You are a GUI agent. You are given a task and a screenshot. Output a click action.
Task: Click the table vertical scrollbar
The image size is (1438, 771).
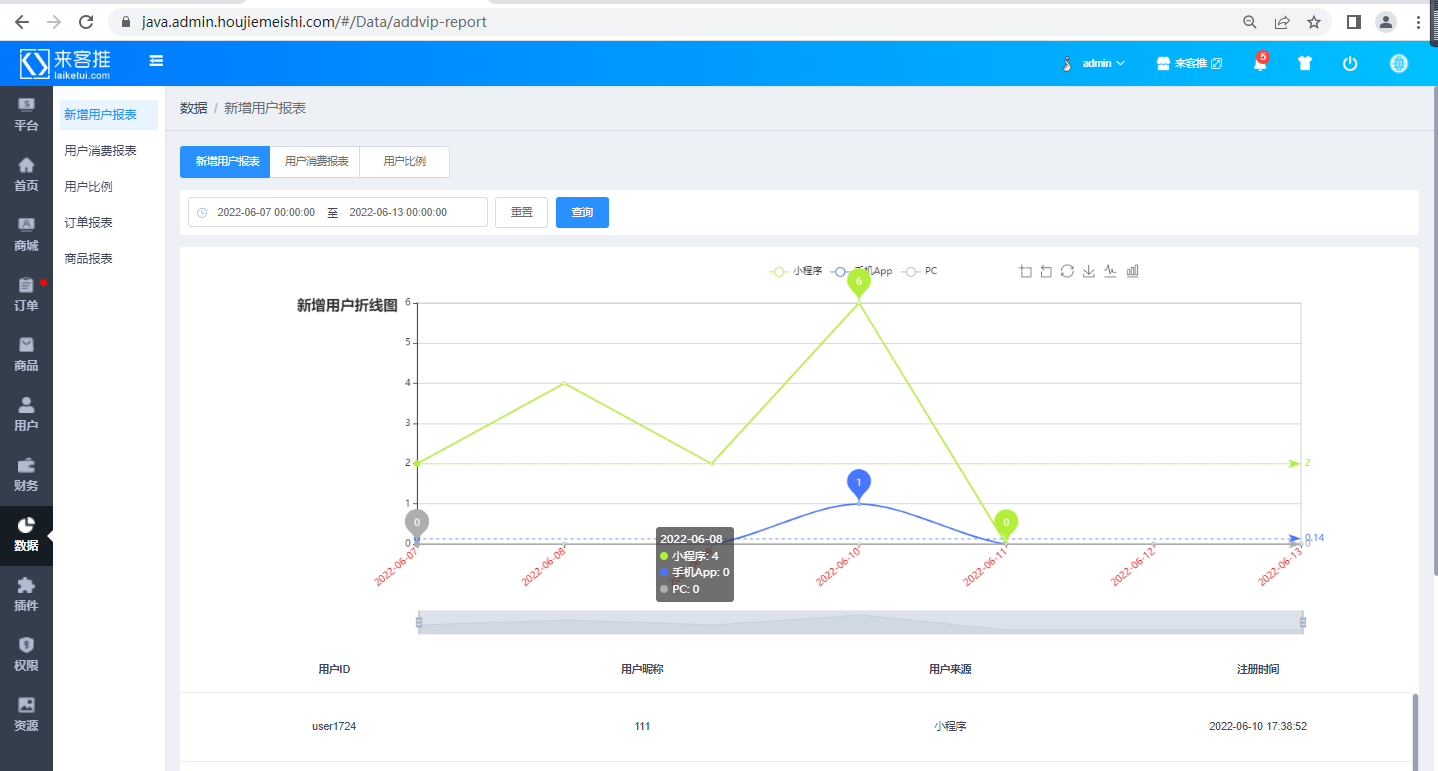(1415, 732)
